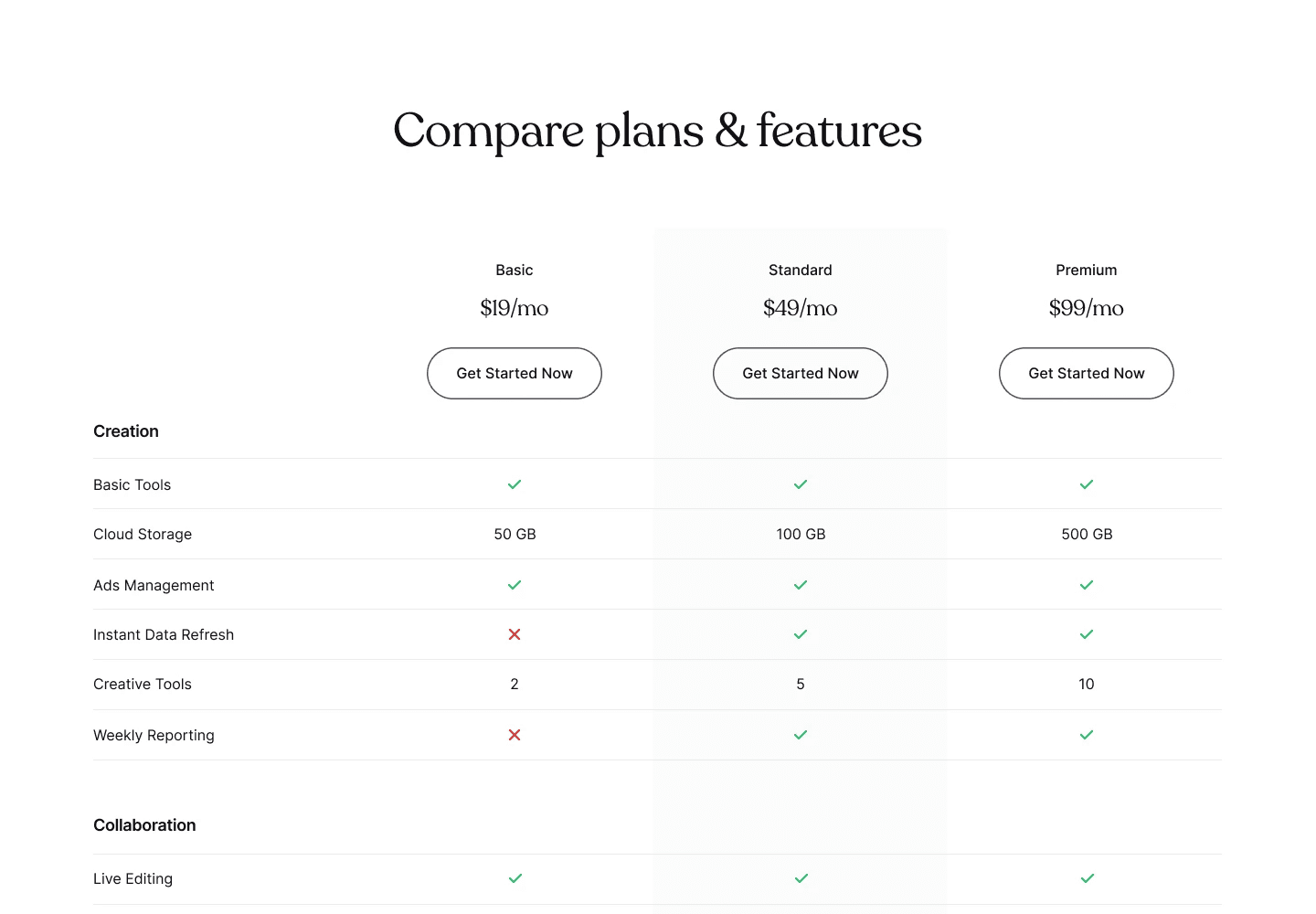Click the Collaboration section heading
1316x914 pixels.
(x=144, y=825)
